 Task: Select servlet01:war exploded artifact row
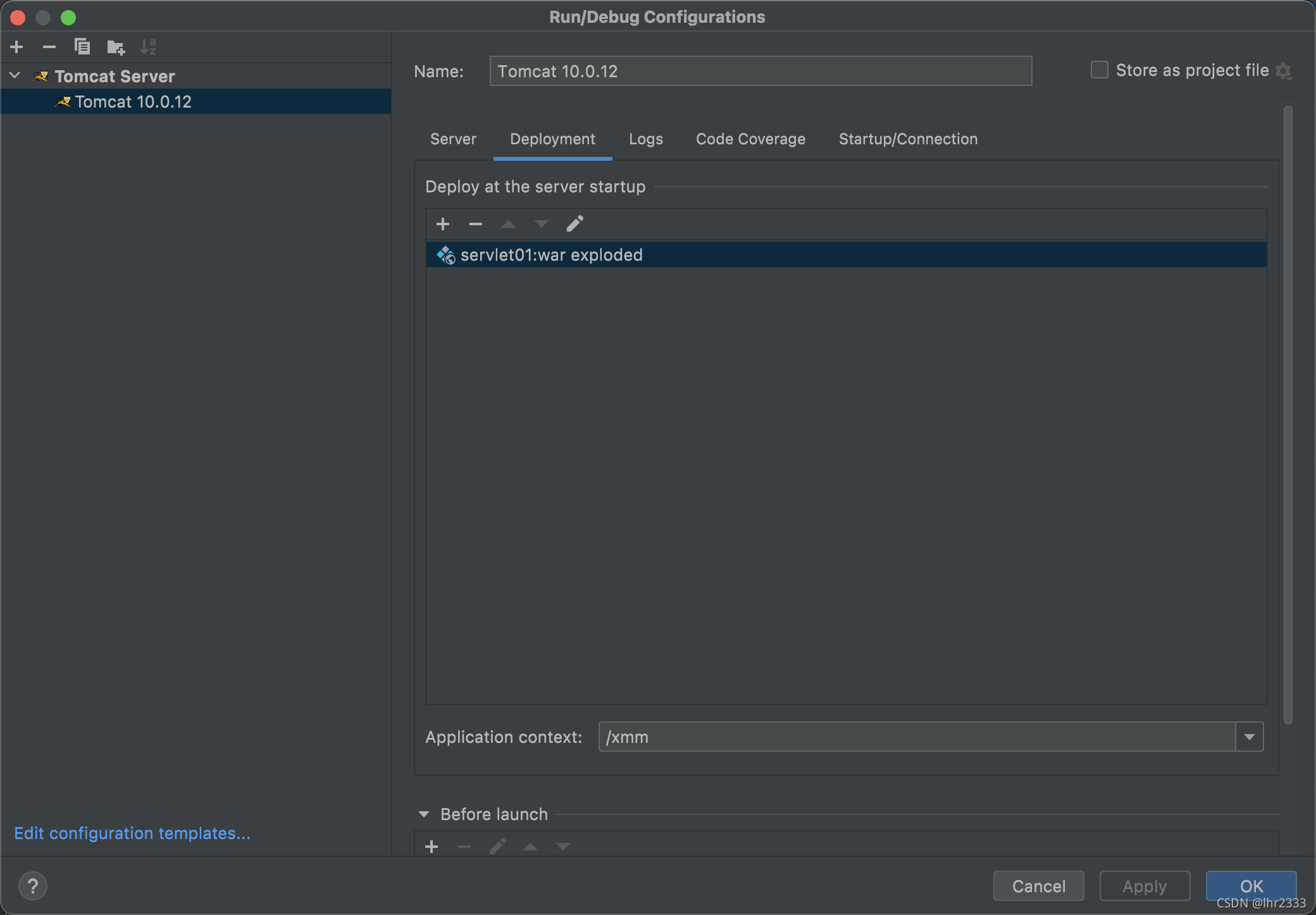point(847,254)
